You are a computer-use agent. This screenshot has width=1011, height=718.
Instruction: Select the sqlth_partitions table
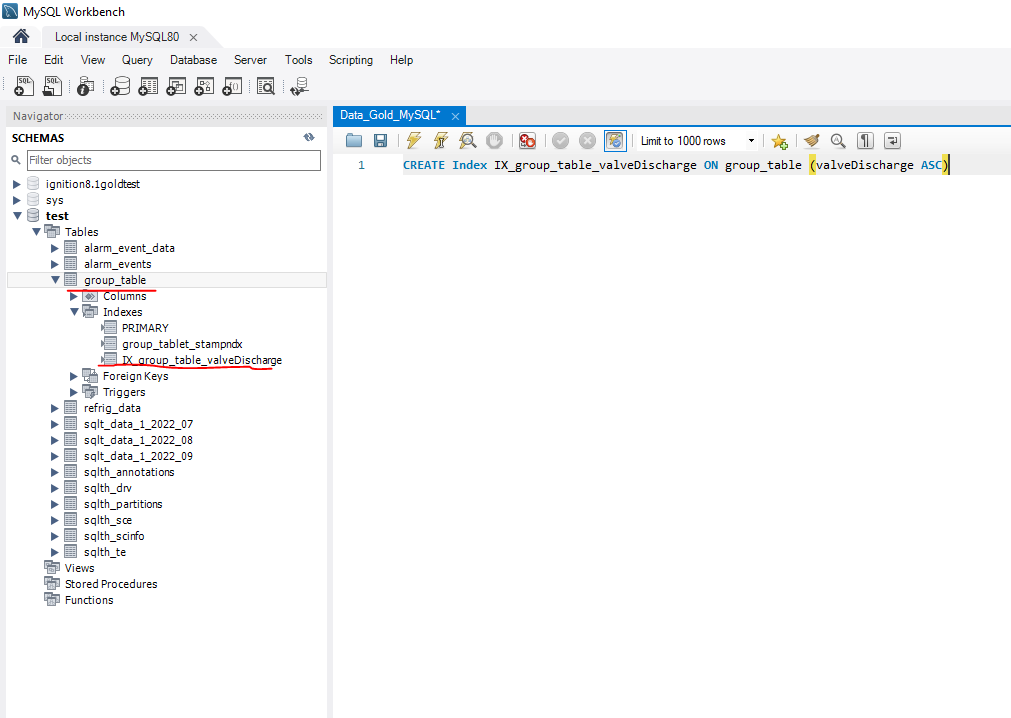pos(123,504)
